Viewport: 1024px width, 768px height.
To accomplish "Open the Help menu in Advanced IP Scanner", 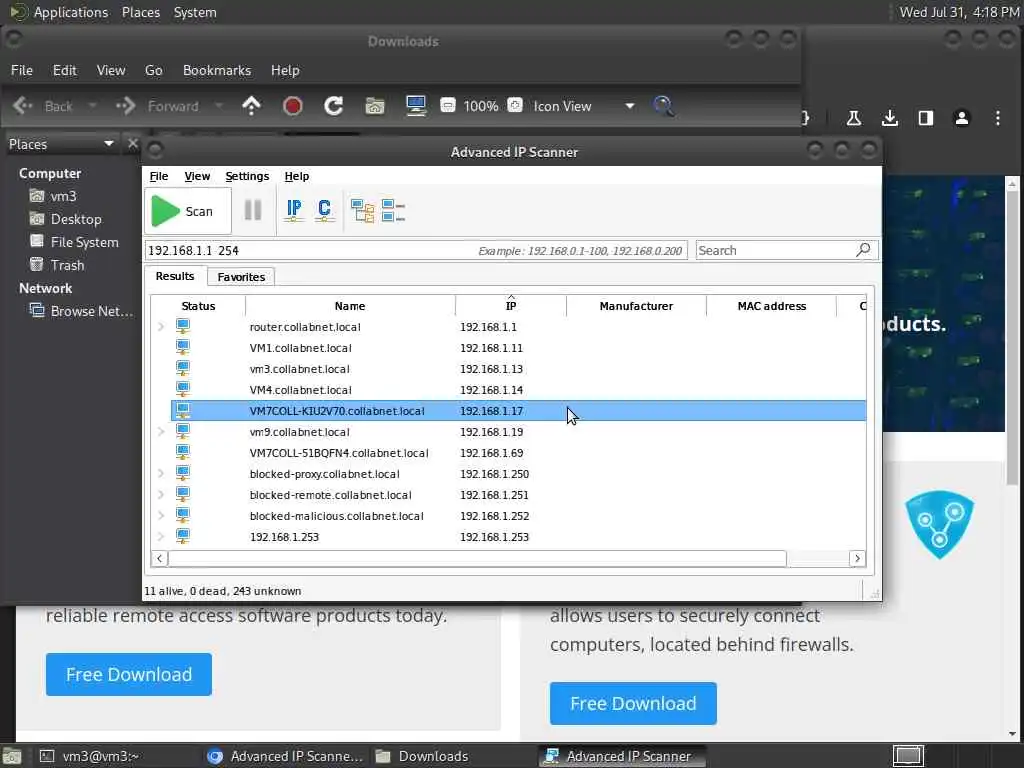I will tap(296, 176).
